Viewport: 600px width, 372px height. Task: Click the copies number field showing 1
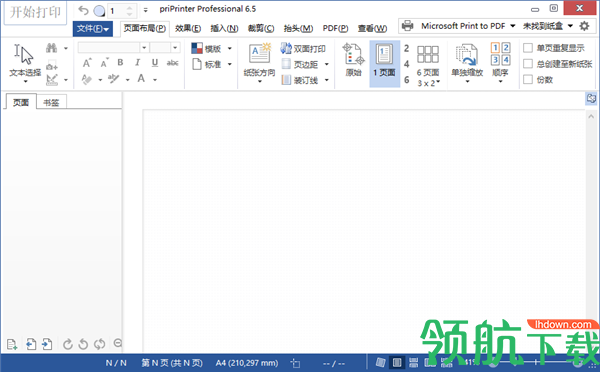pyautogui.click(x=117, y=11)
